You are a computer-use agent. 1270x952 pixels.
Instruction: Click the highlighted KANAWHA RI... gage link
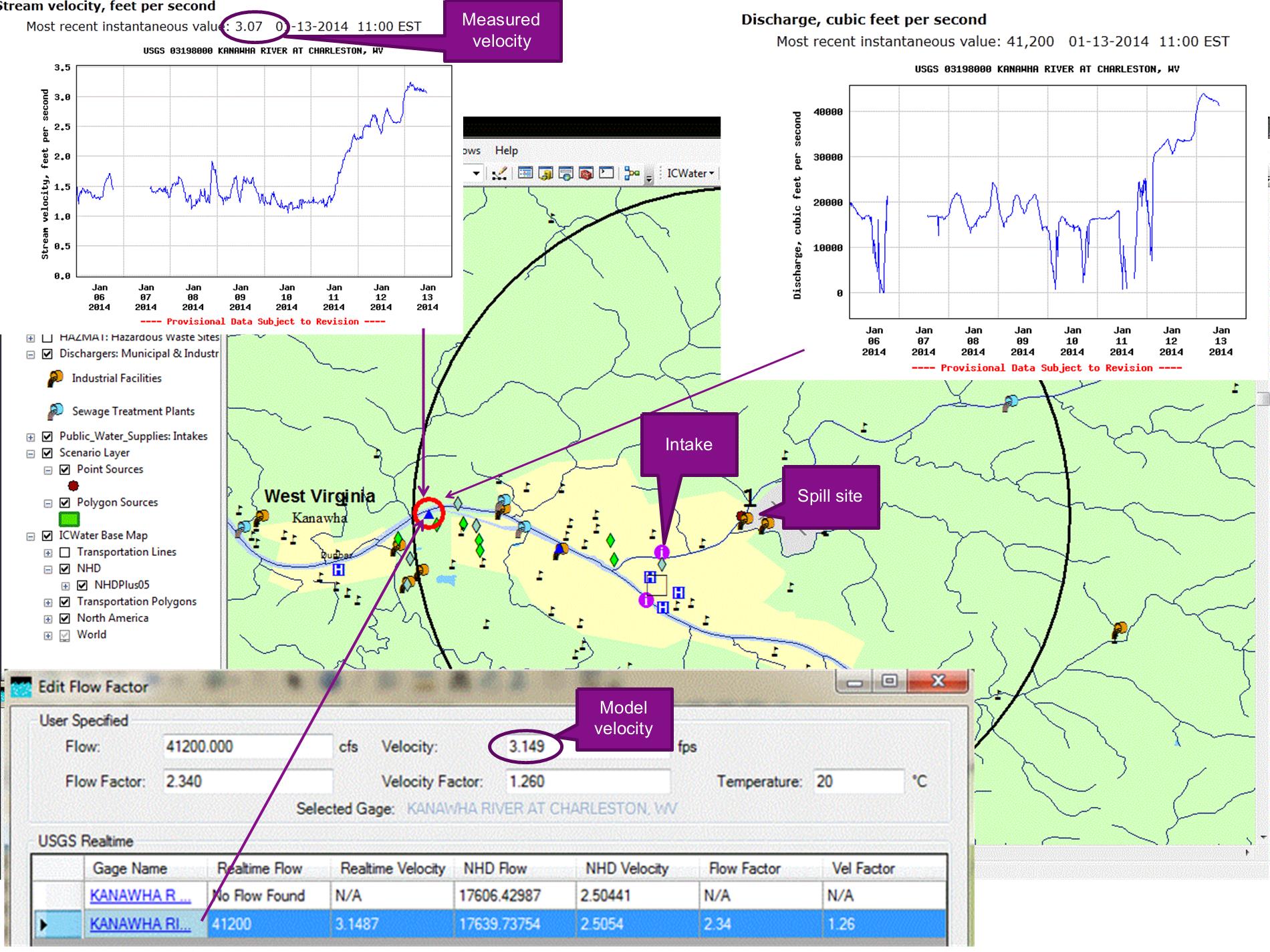click(x=140, y=924)
